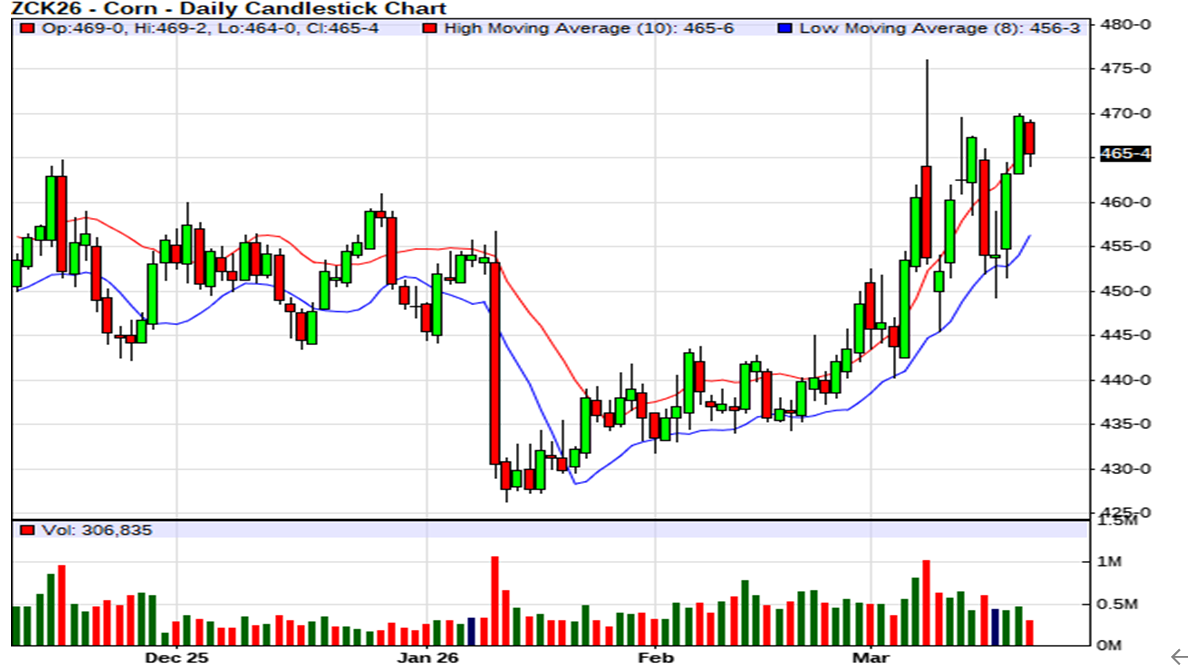Click the last red candlestick at far right

[x=1030, y=138]
